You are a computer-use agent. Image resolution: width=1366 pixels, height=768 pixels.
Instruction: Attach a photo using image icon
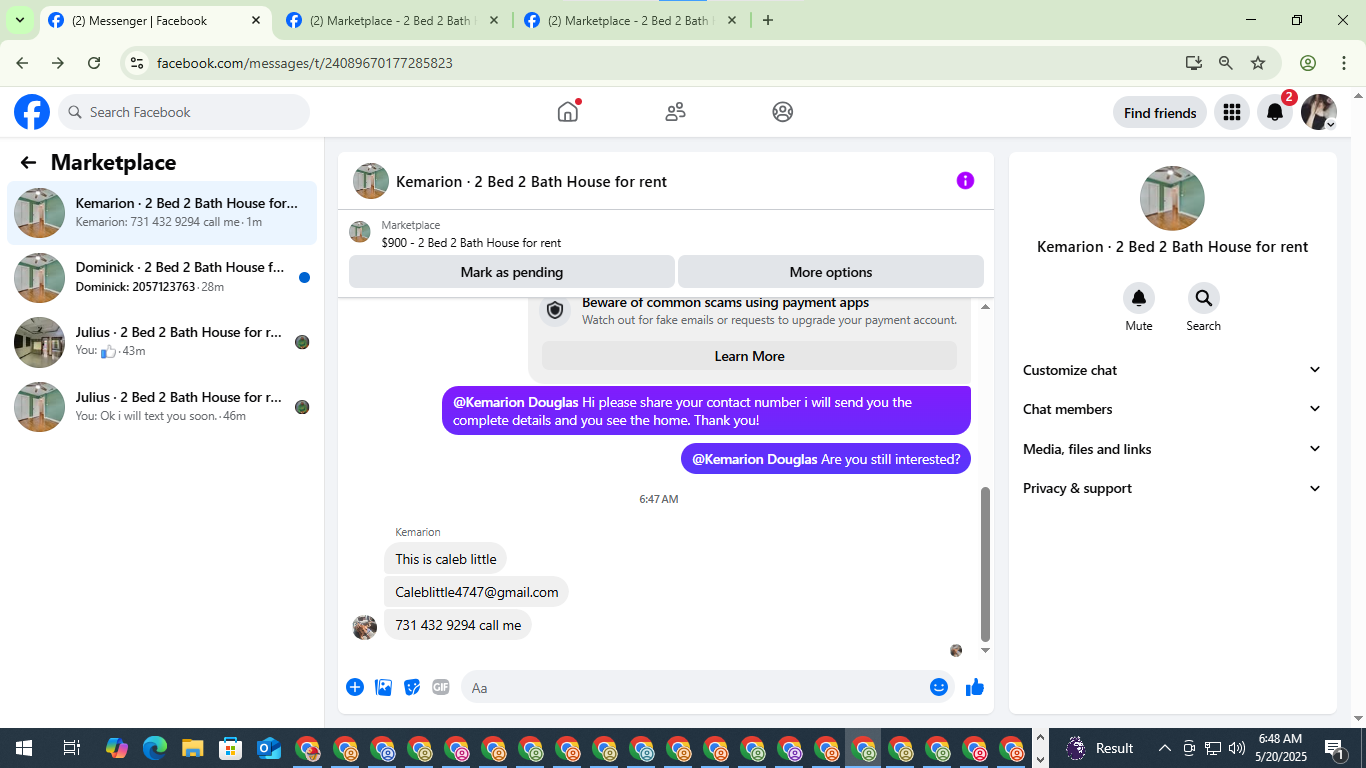383,687
